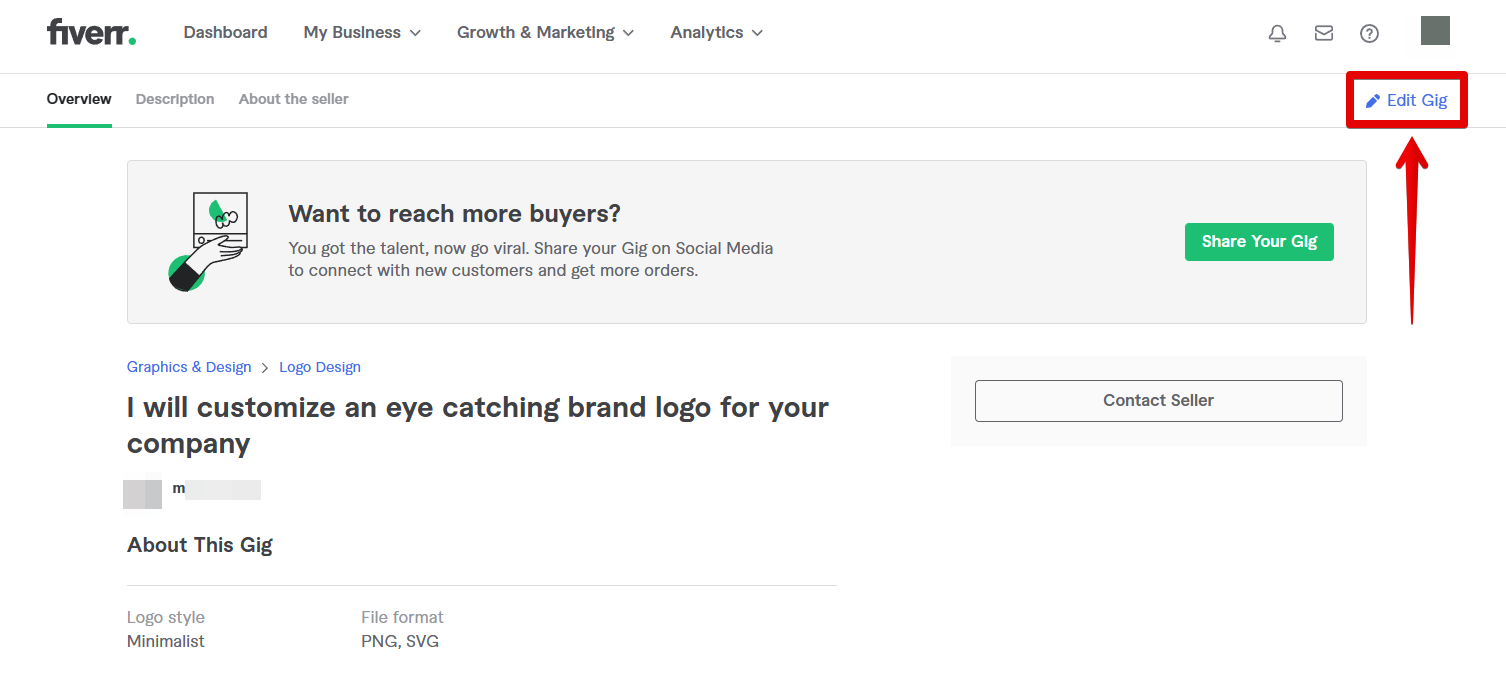Image resolution: width=1506 pixels, height=683 pixels.
Task: Open the notifications bell
Action: (1277, 33)
